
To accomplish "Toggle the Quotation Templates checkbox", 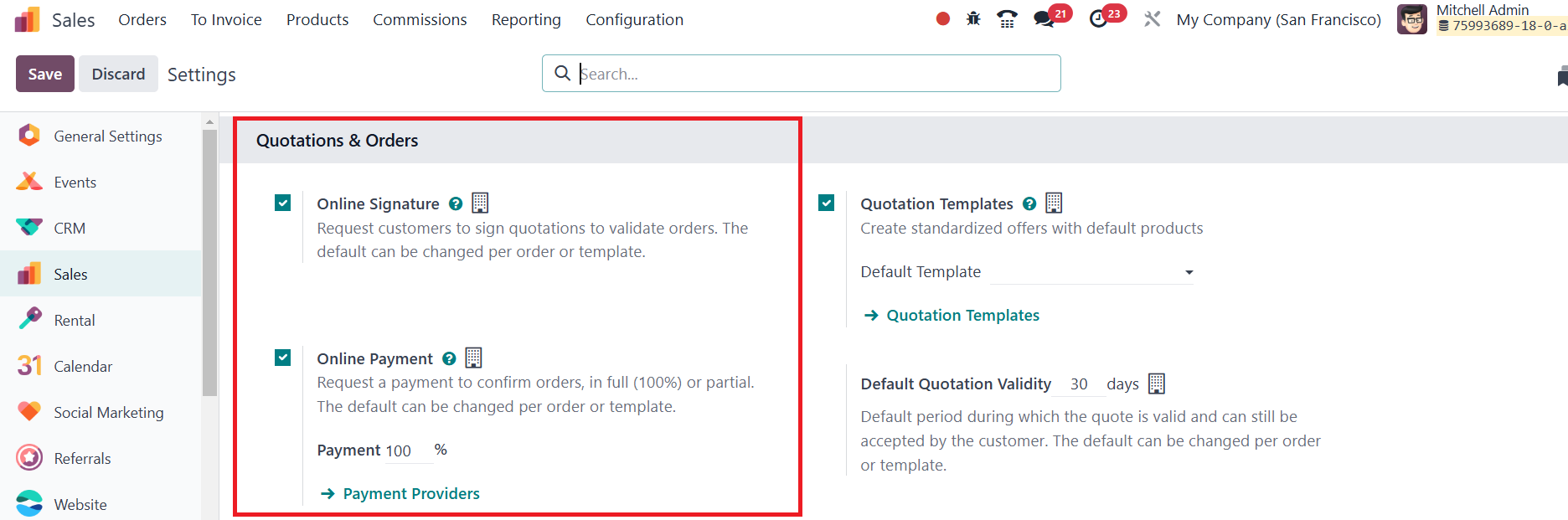I will 827,203.
